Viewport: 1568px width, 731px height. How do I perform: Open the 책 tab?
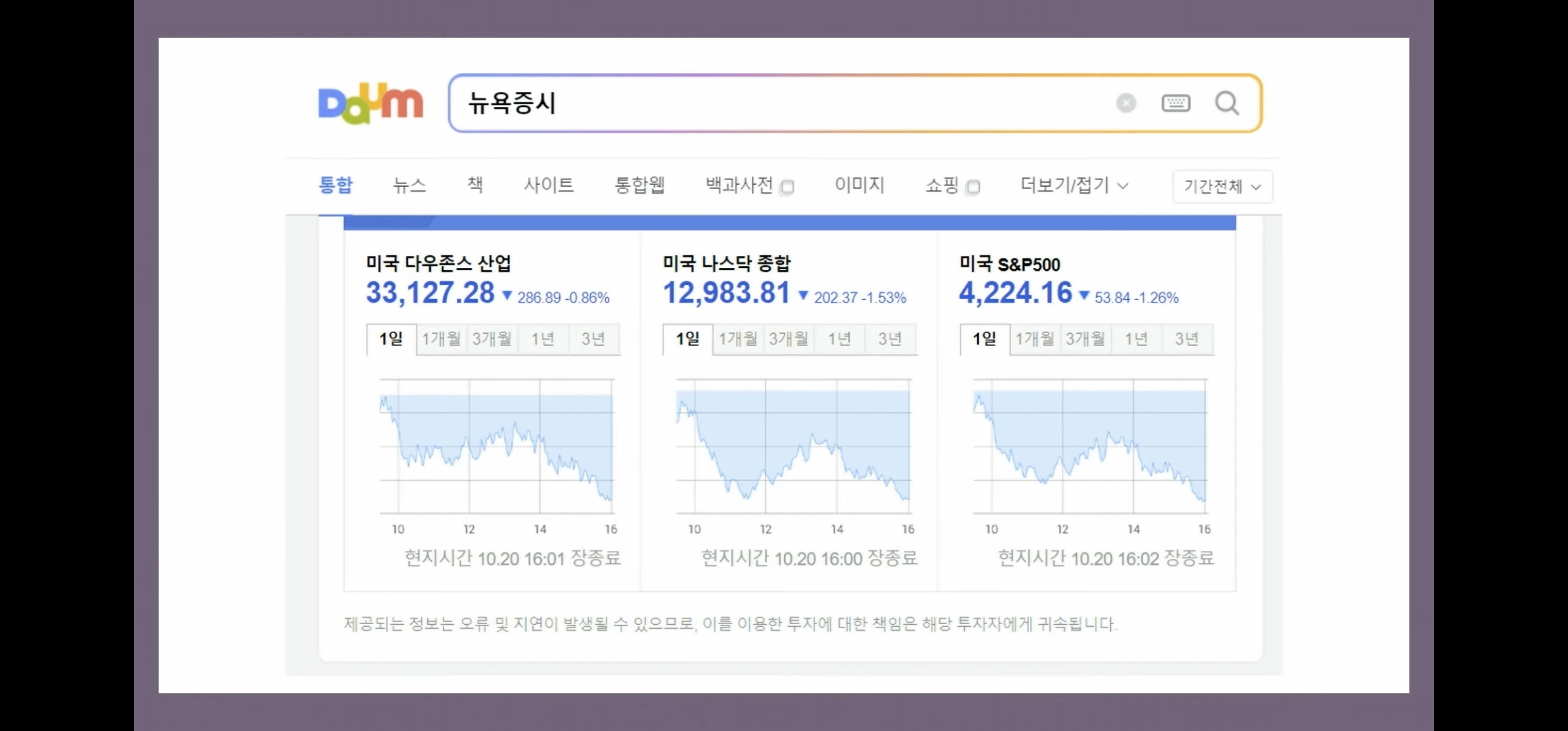coord(475,185)
